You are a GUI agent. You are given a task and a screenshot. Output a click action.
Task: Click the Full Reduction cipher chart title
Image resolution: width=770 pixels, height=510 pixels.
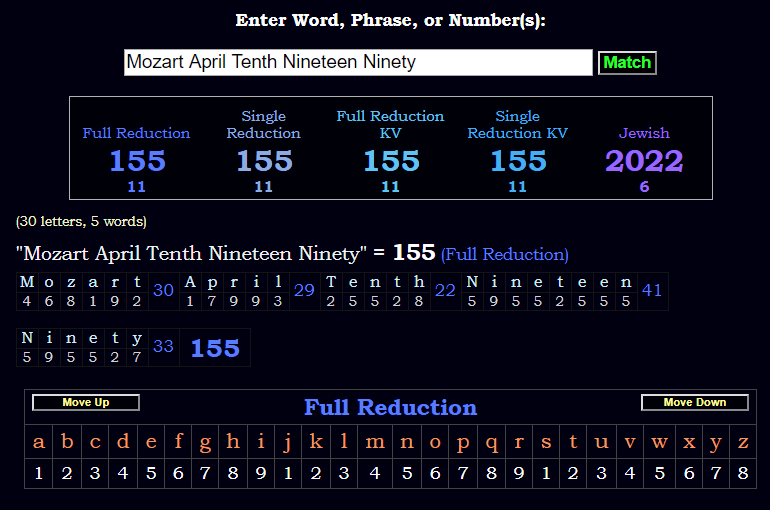coord(390,407)
